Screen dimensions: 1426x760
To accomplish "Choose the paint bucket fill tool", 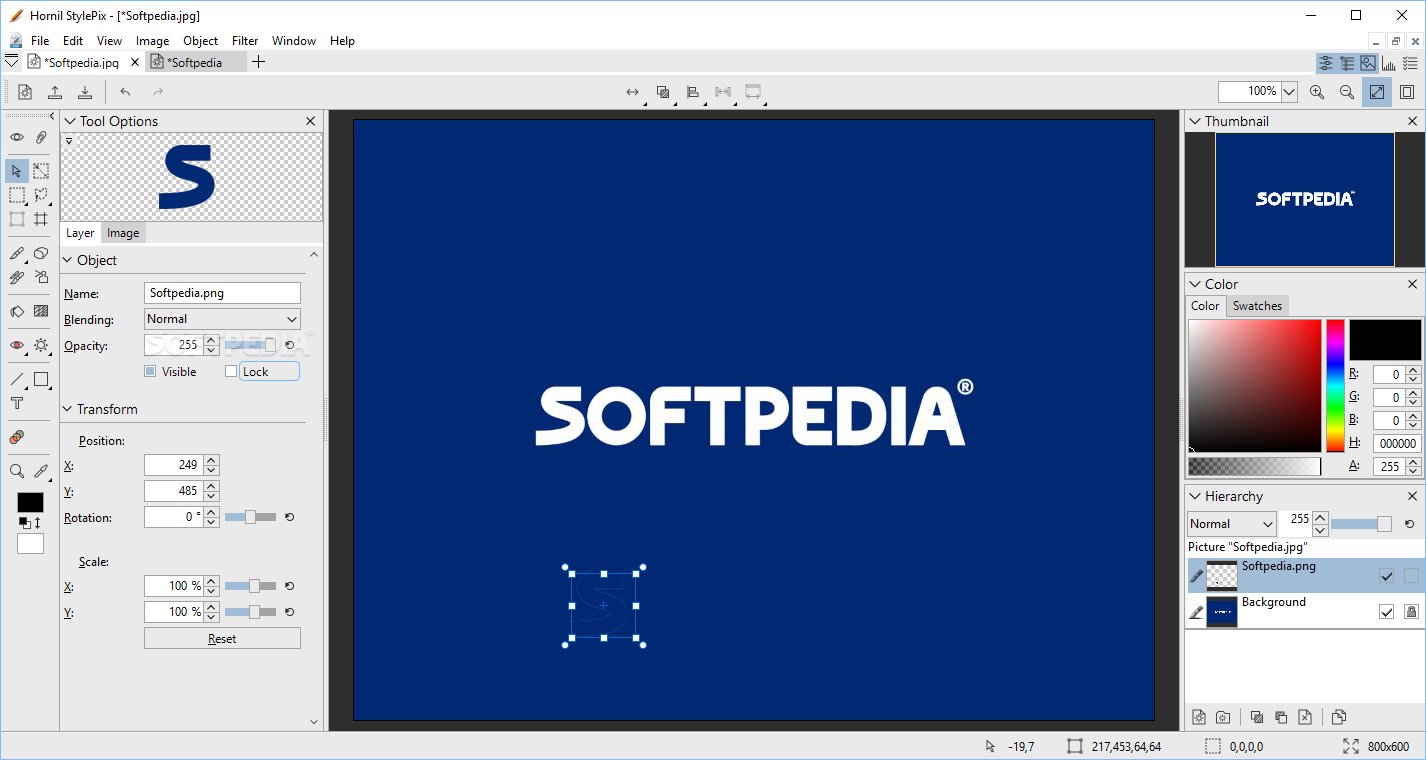I will 17,311.
